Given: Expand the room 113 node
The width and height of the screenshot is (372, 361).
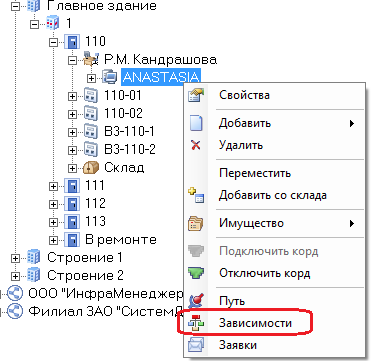Looking at the screenshot, I should 53,222.
